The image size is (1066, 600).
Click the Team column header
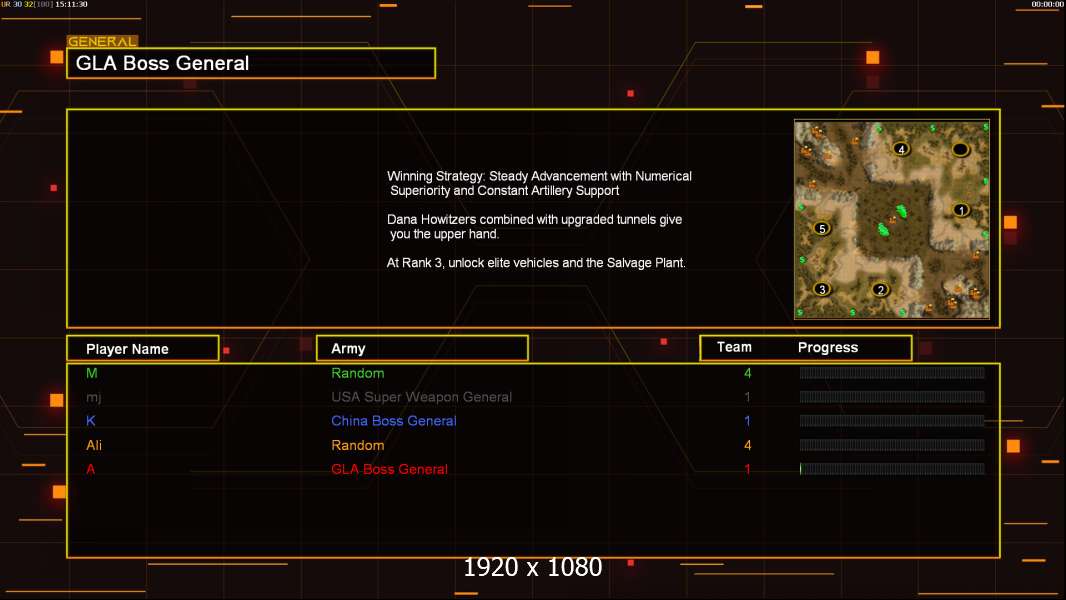734,347
